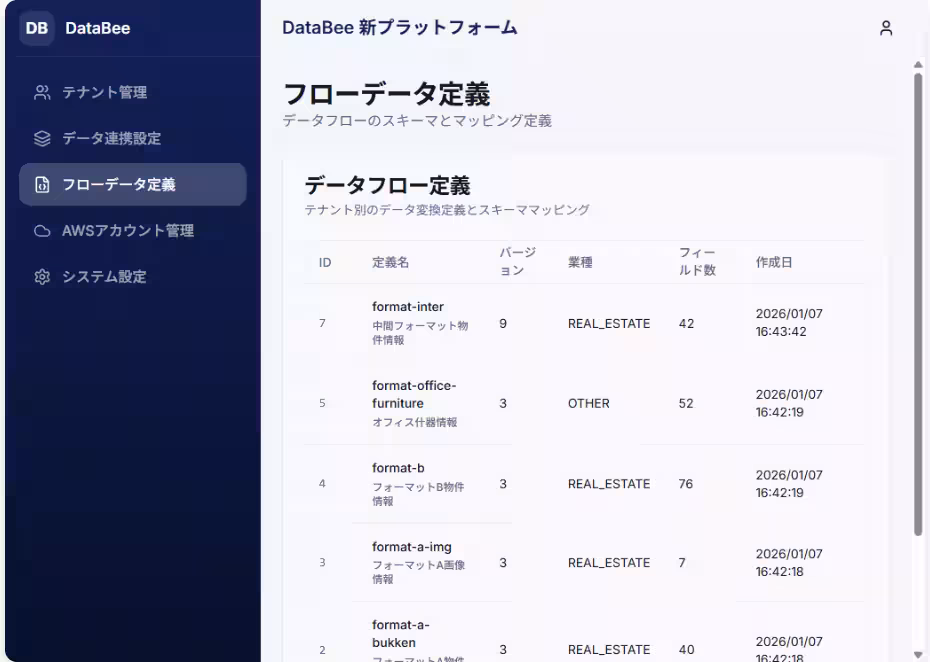Click REAL_ESTATE in format-inter row
Viewport: 930px width, 662px height.
[609, 324]
